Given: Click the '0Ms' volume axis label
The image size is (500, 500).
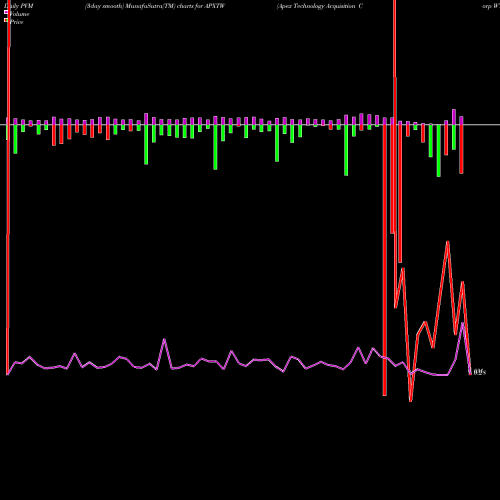Looking at the screenshot, I should point(479,372).
